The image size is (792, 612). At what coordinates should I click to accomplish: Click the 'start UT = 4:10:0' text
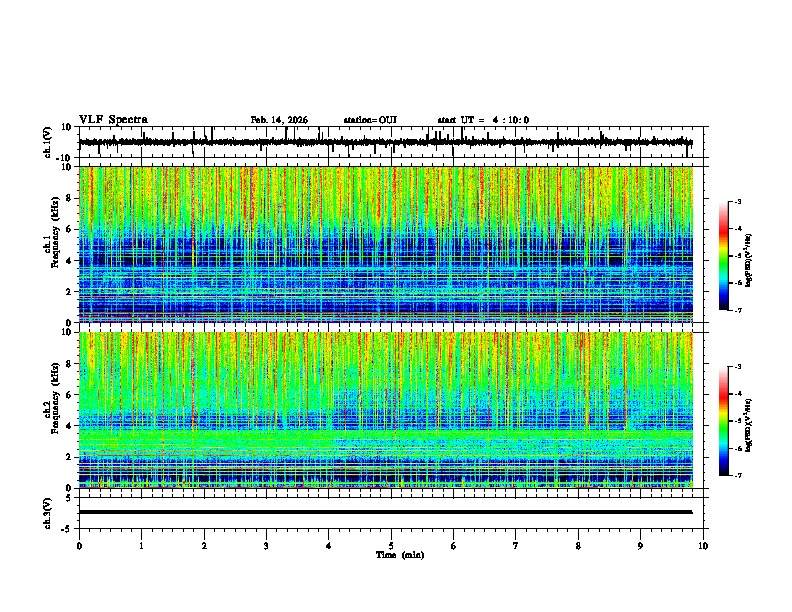(x=483, y=120)
